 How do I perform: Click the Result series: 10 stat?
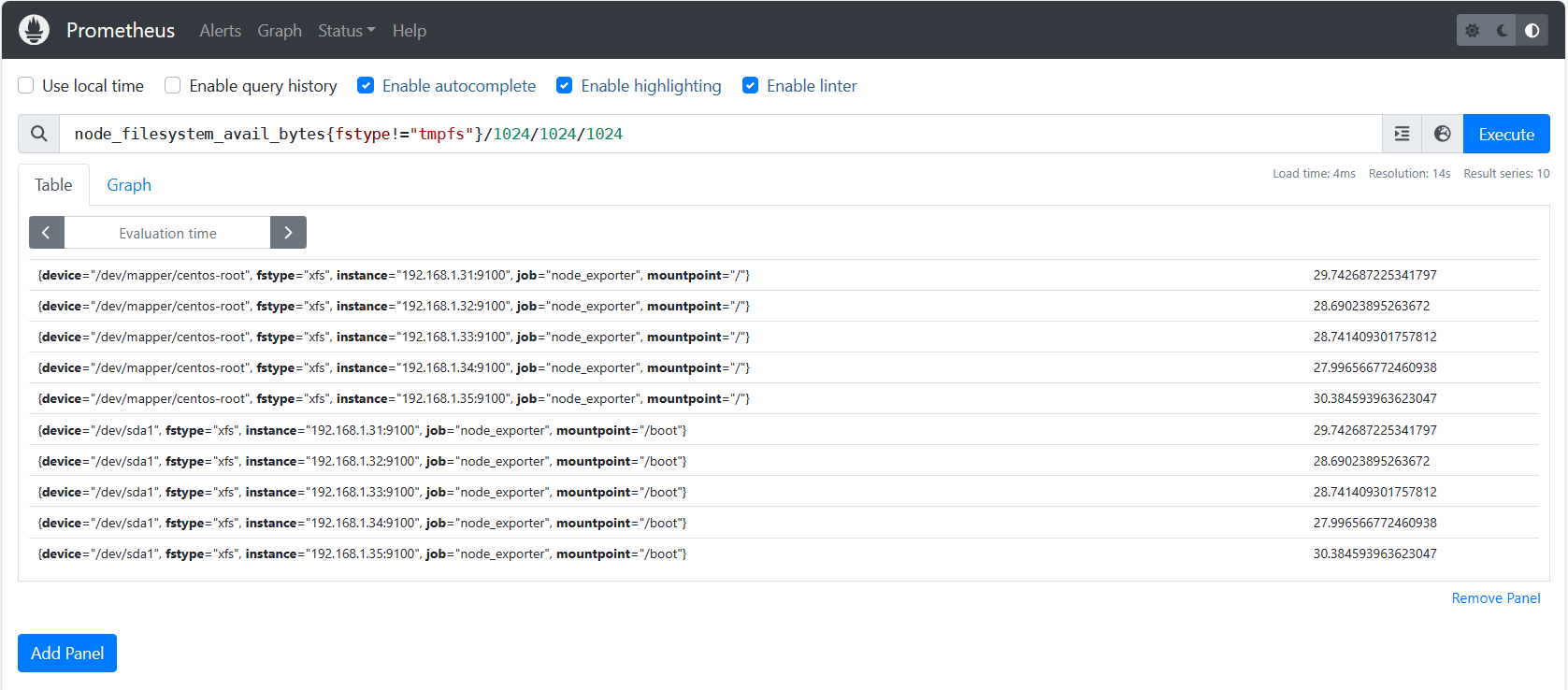[1506, 174]
